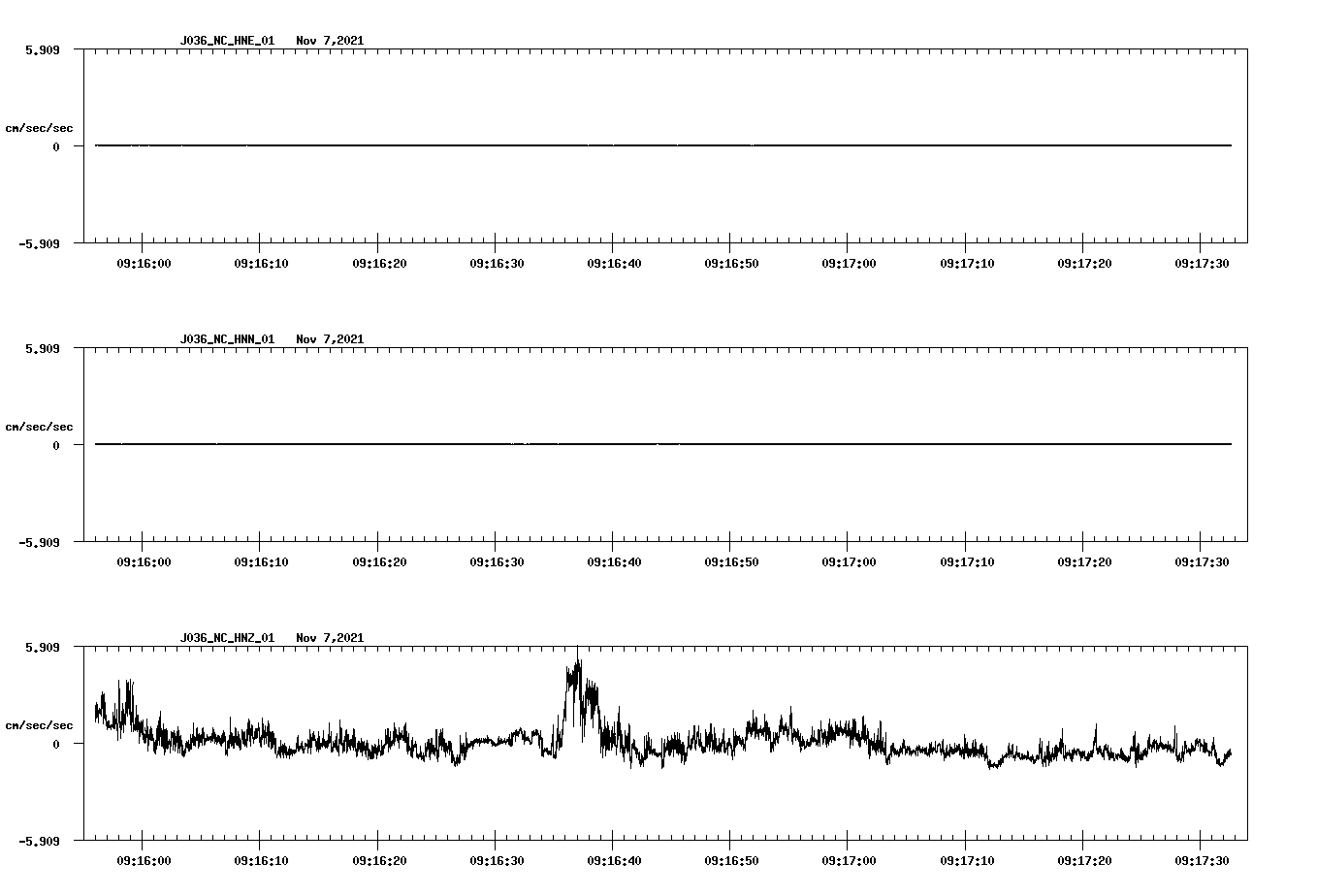Click 09:16:00 time label under HNN plot
1317x896 pixels.
point(144,562)
